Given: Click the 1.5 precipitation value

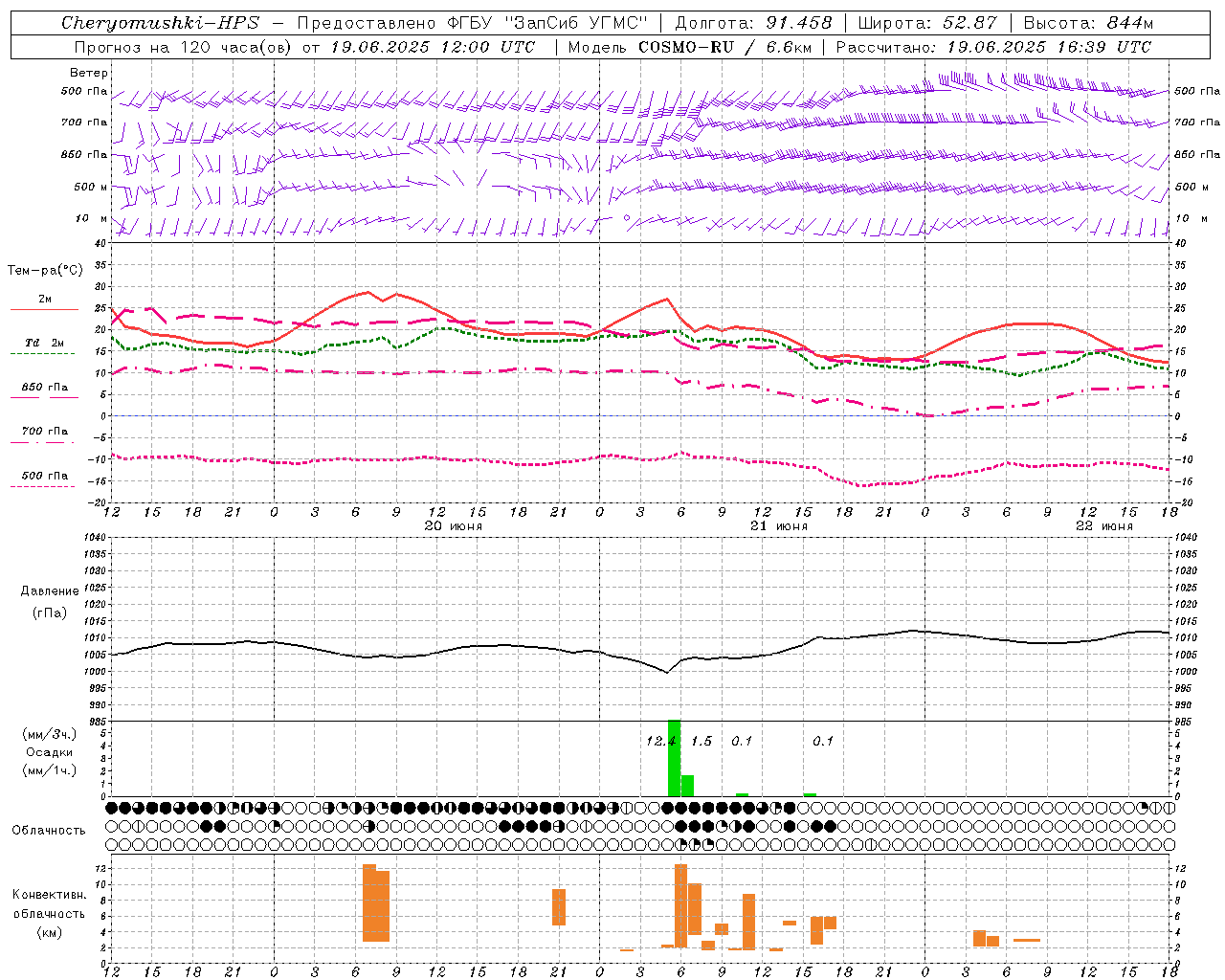Looking at the screenshot, I should point(702,741).
